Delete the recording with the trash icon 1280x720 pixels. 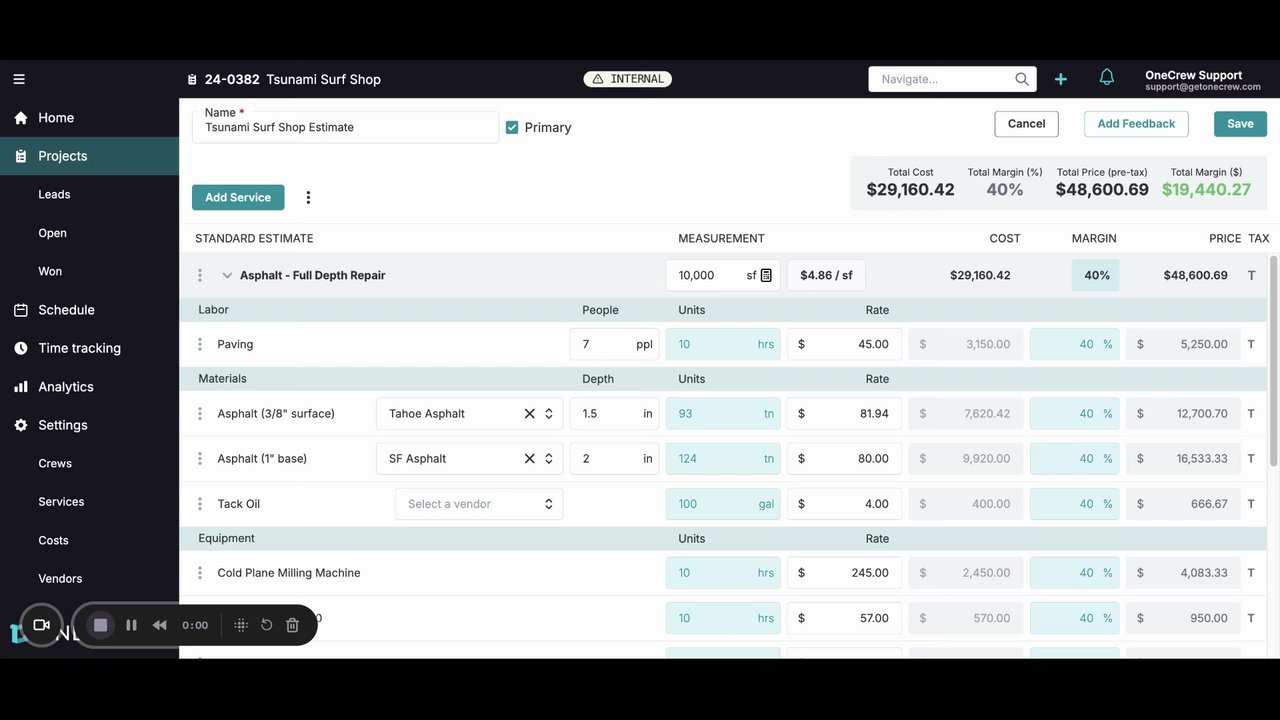(292, 625)
